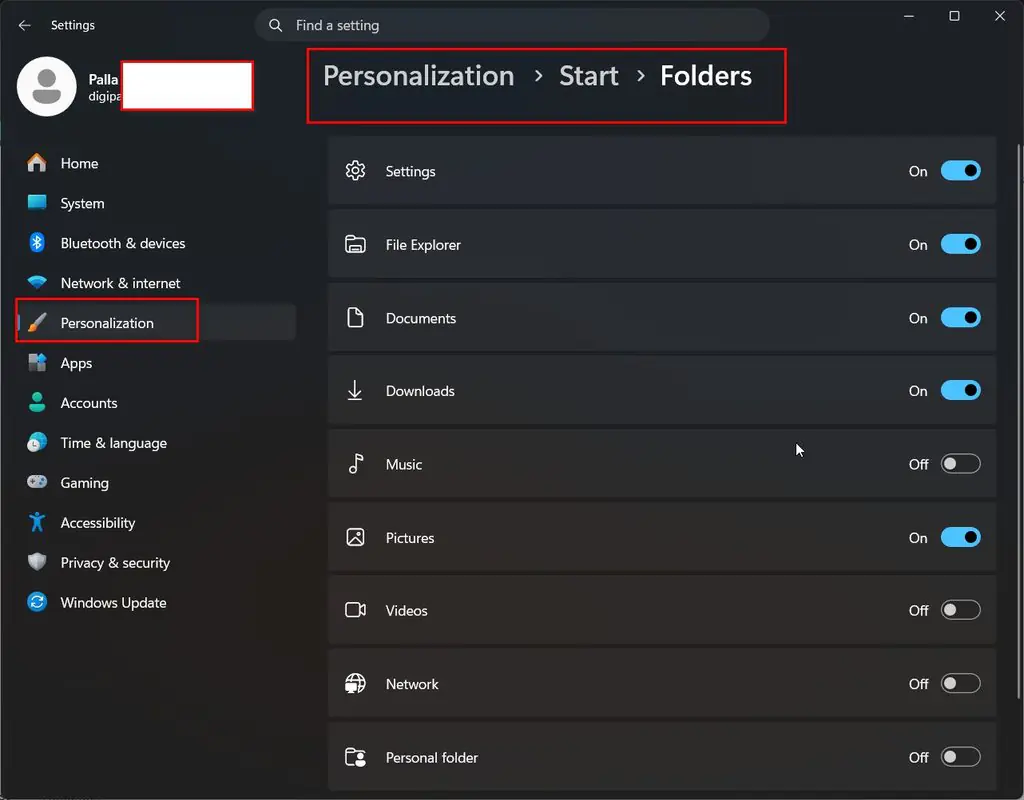1024x800 pixels.
Task: Select Bluetooth & devices
Action: coord(157,243)
